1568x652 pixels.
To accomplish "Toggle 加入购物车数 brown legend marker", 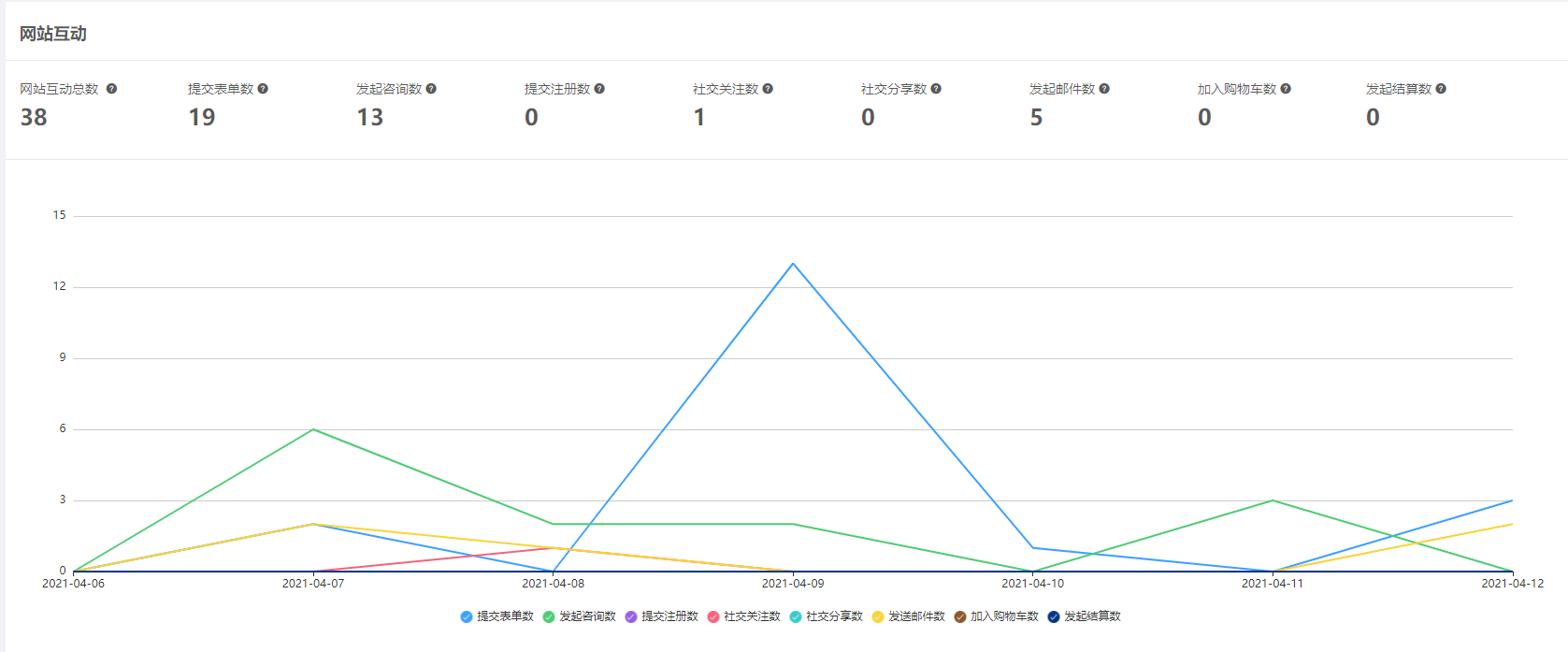I will point(960,616).
